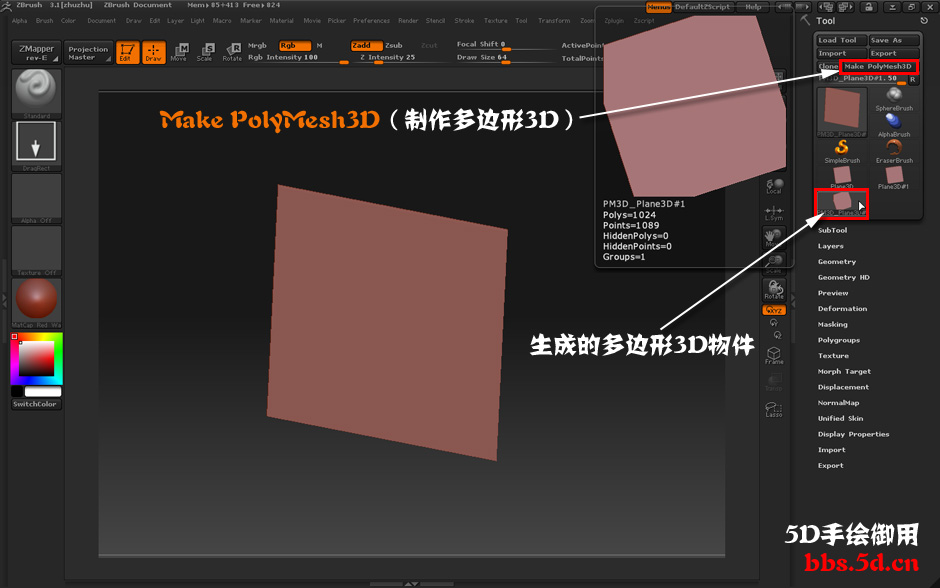The height and width of the screenshot is (588, 940).
Task: Expand the Deformation subpalette
Action: click(x=842, y=309)
